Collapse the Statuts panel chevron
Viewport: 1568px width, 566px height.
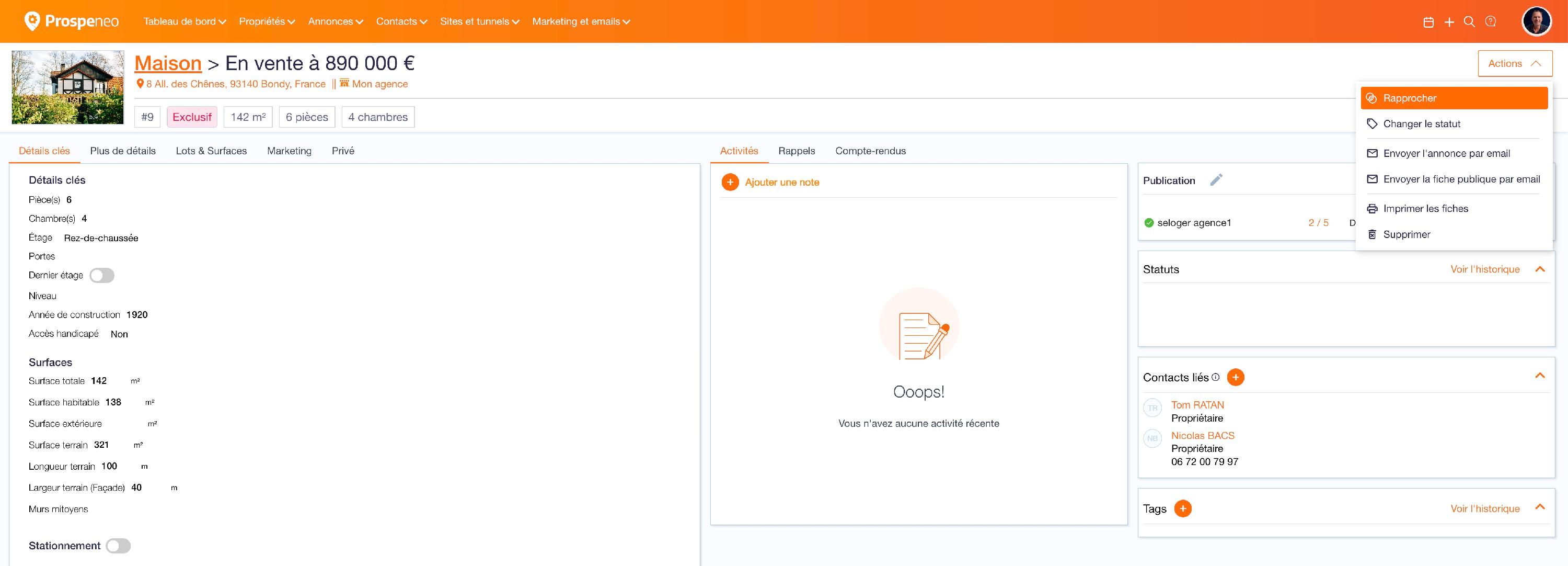pyautogui.click(x=1539, y=269)
